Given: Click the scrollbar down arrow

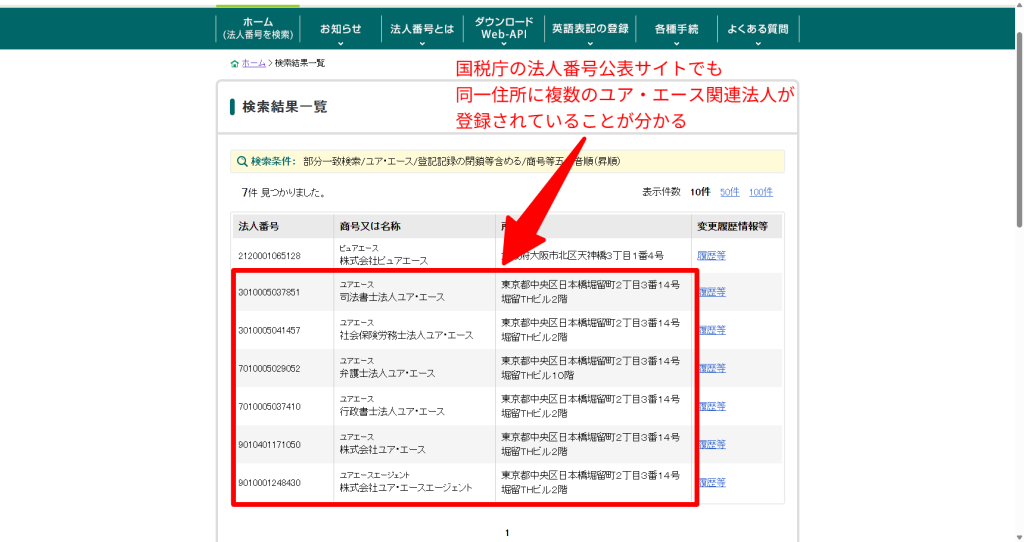Looking at the screenshot, I should point(1019,537).
